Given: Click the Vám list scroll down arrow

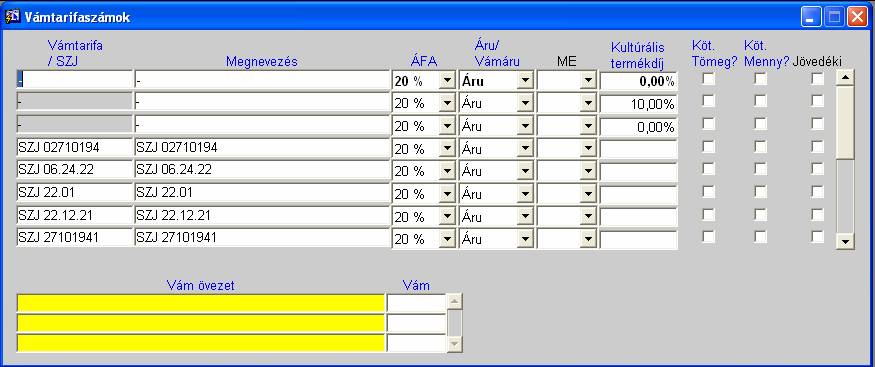Looking at the screenshot, I should pos(455,345).
